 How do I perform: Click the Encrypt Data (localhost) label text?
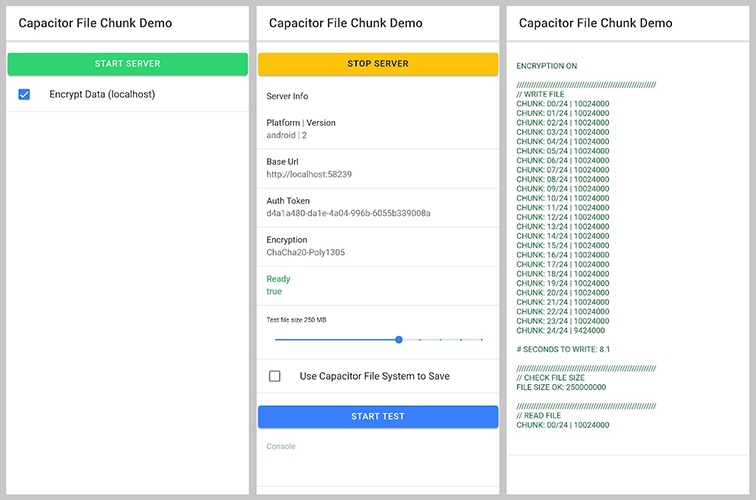(102, 95)
